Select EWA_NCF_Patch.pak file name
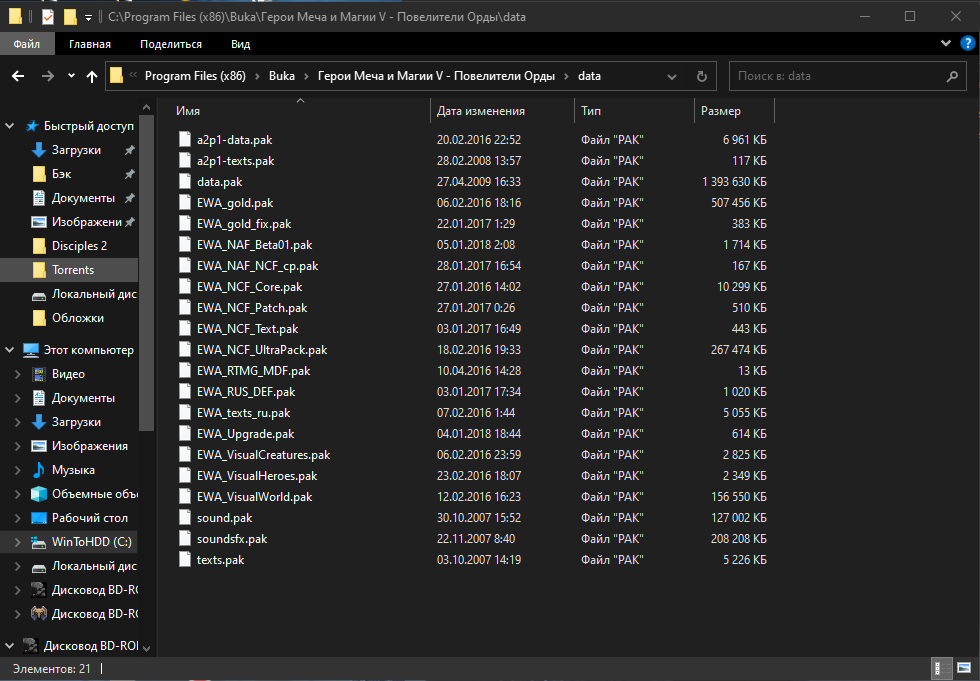980x681 pixels. (x=252, y=307)
